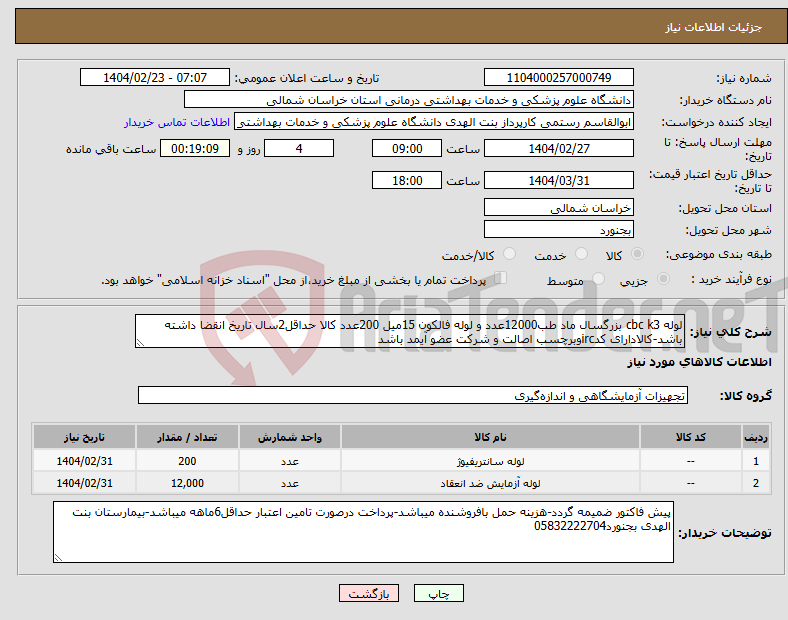Click the delivery province field خراسان شمالی
788x620 pixels.
click(558, 207)
